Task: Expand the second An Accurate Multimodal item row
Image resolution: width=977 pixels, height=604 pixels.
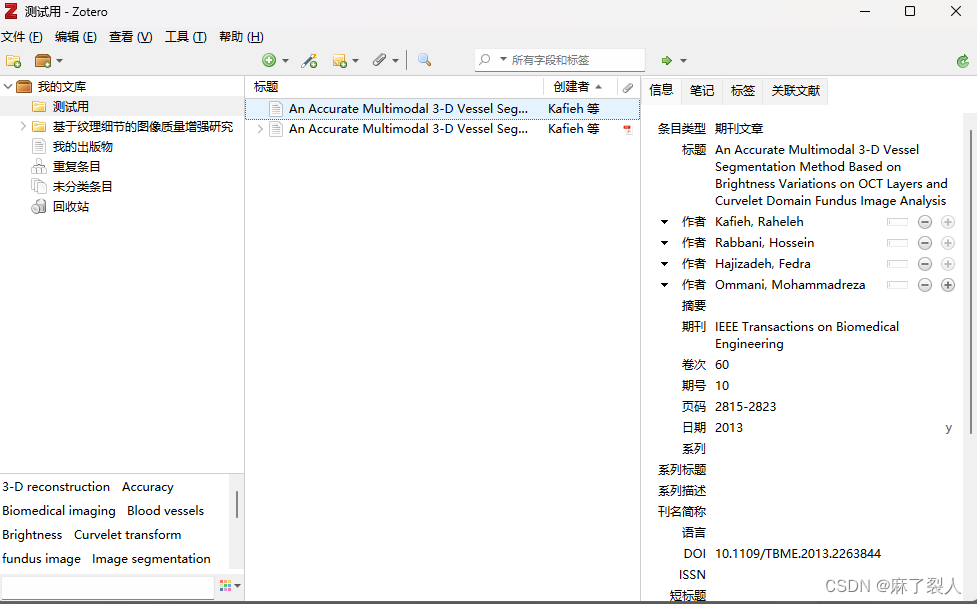Action: (x=260, y=129)
